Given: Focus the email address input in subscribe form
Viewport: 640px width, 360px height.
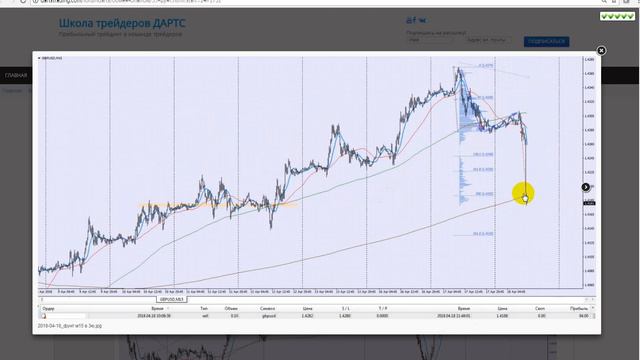Looking at the screenshot, I should click(x=490, y=40).
